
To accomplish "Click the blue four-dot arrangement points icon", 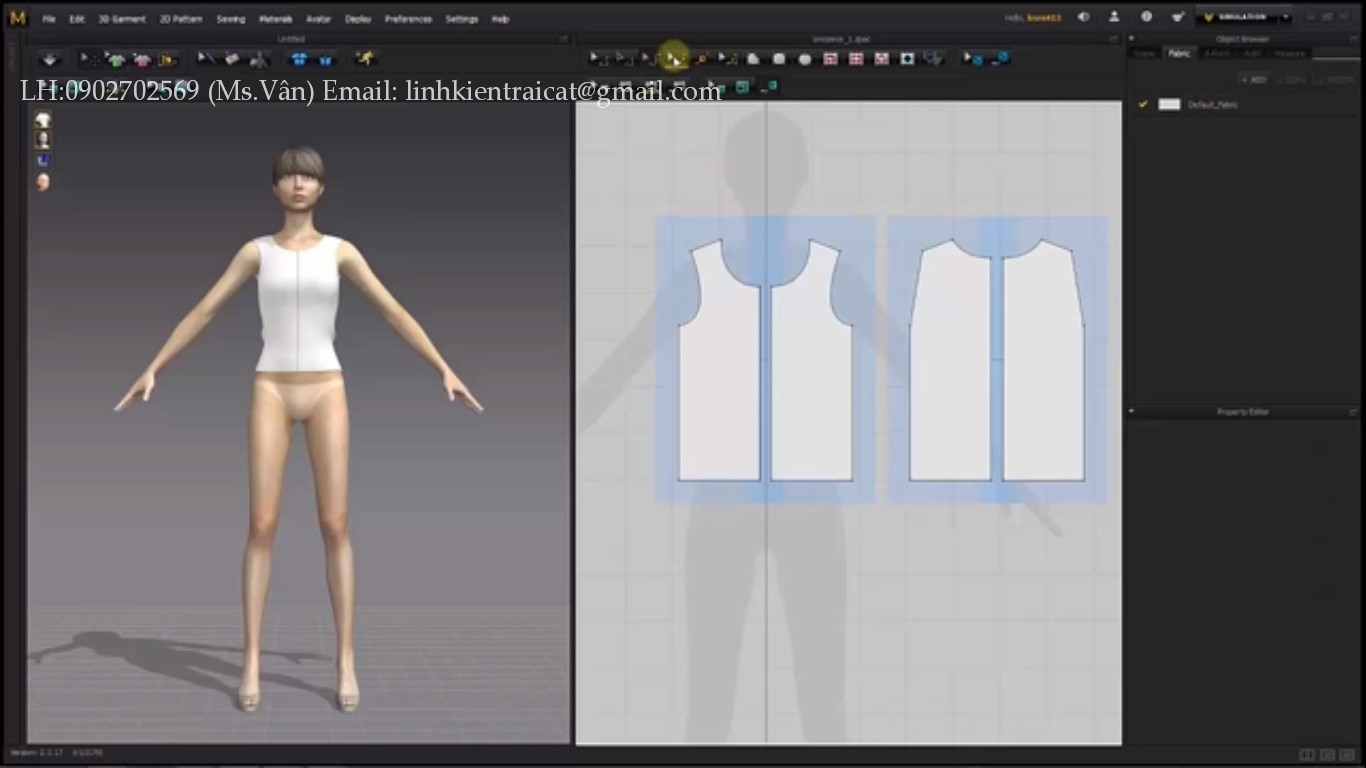I will click(298, 60).
